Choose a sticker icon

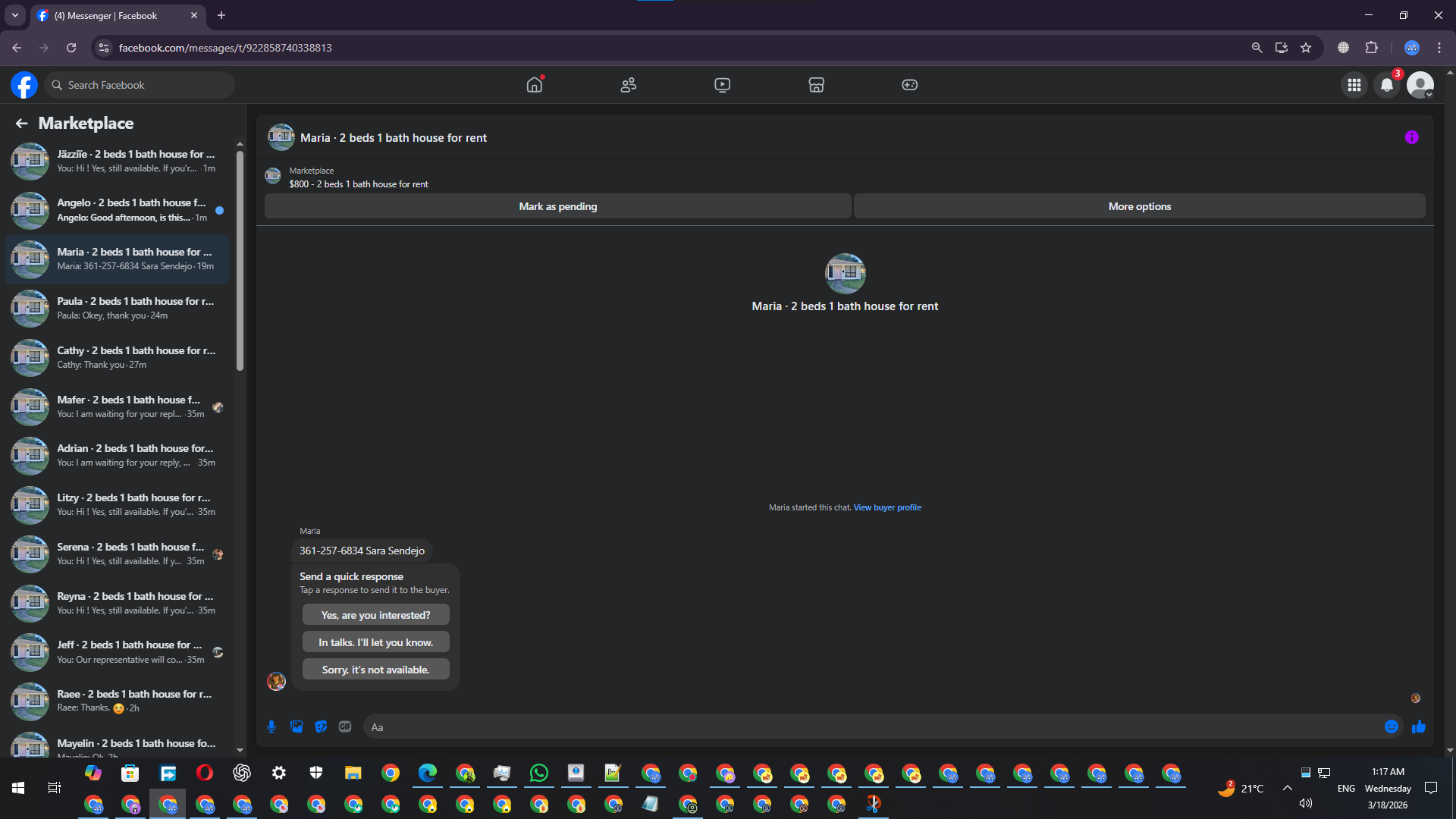[x=321, y=726]
